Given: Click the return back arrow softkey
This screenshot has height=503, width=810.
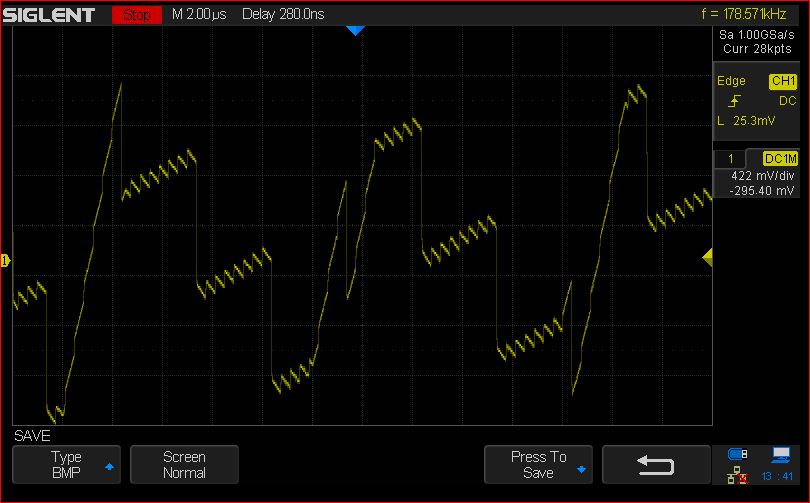Looking at the screenshot, I should pos(656,465).
